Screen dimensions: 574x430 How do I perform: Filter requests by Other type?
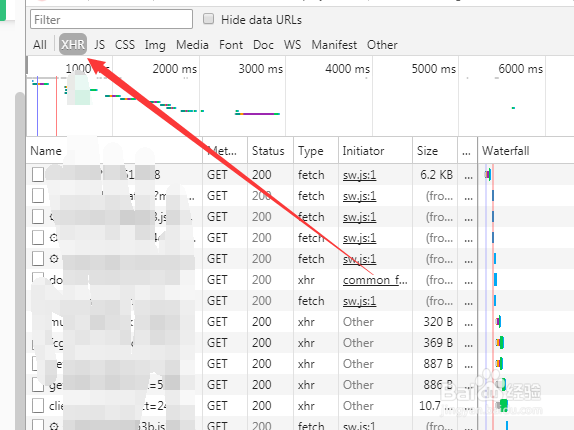[x=382, y=45]
